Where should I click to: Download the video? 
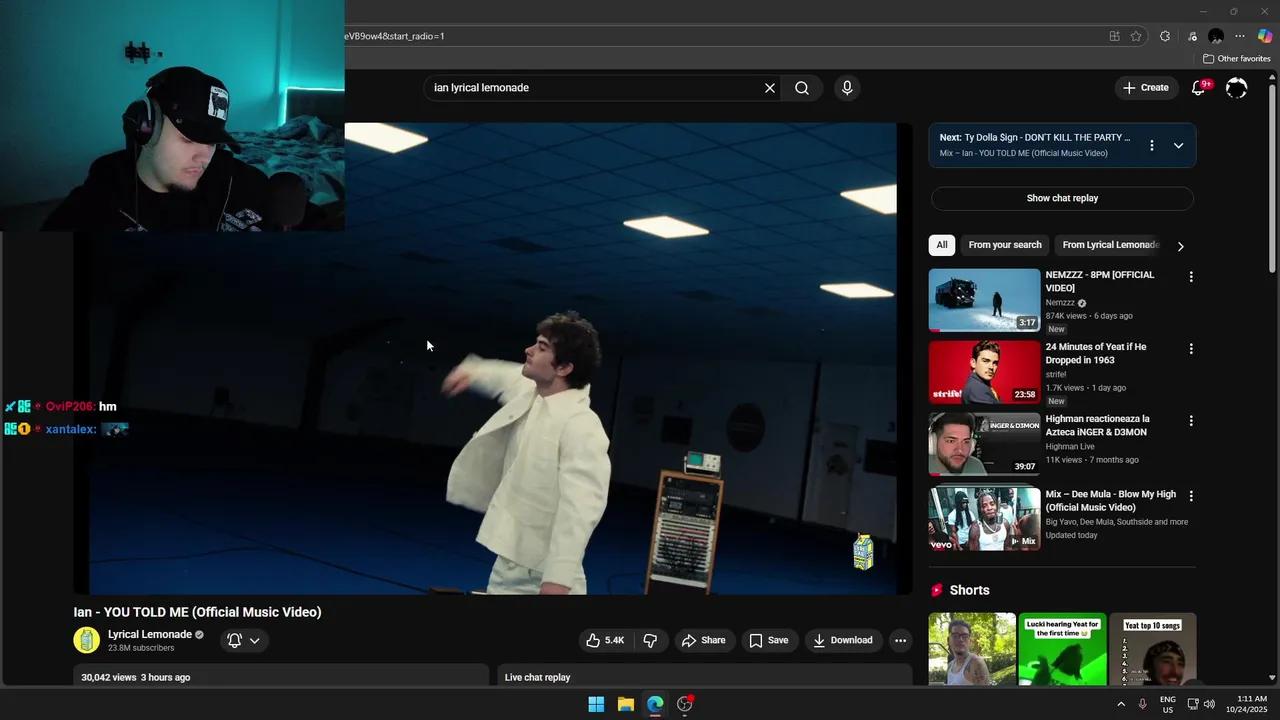pos(843,640)
